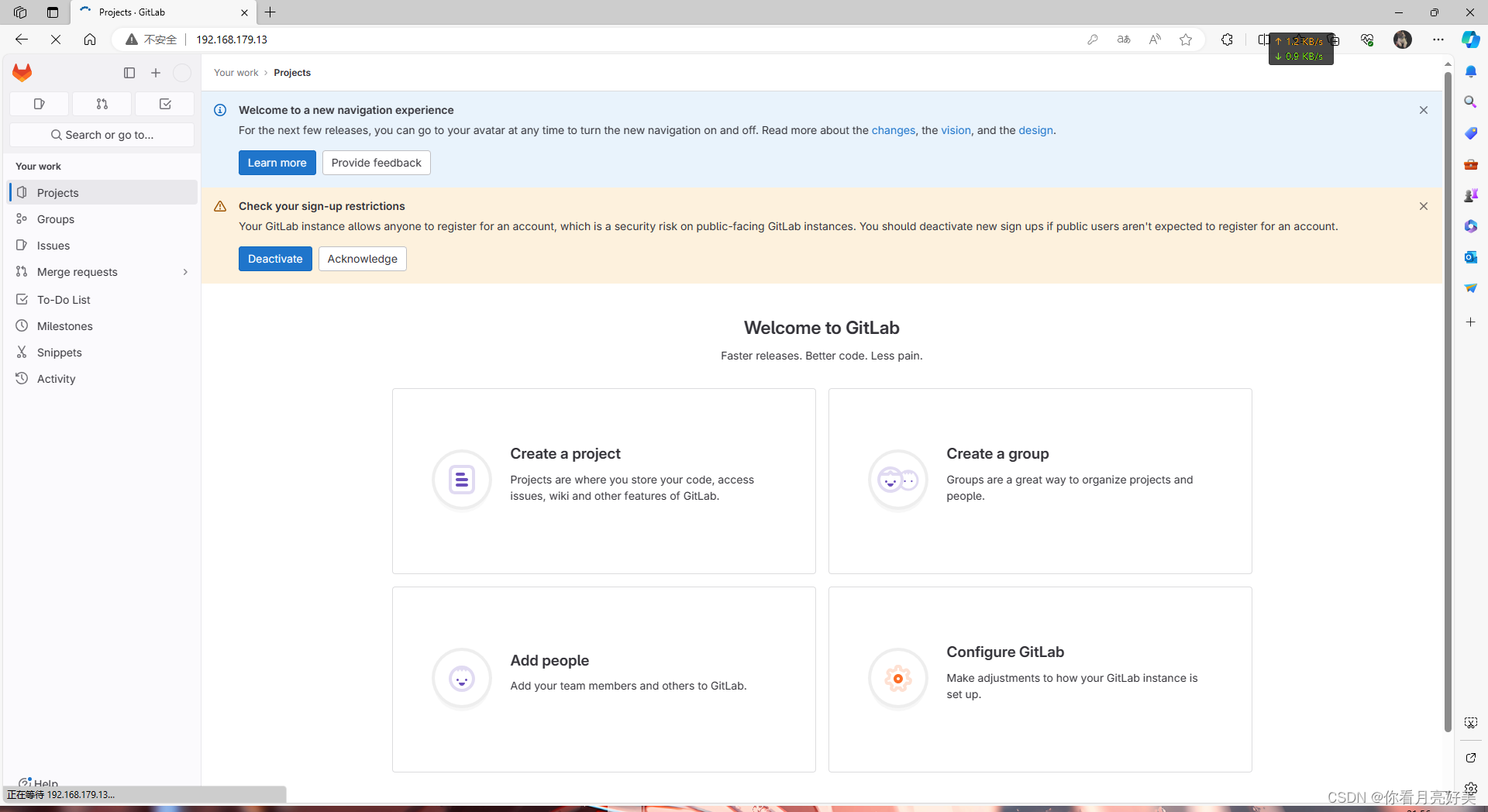Click the GitLab fox logo
1488x812 pixels.
point(22,73)
